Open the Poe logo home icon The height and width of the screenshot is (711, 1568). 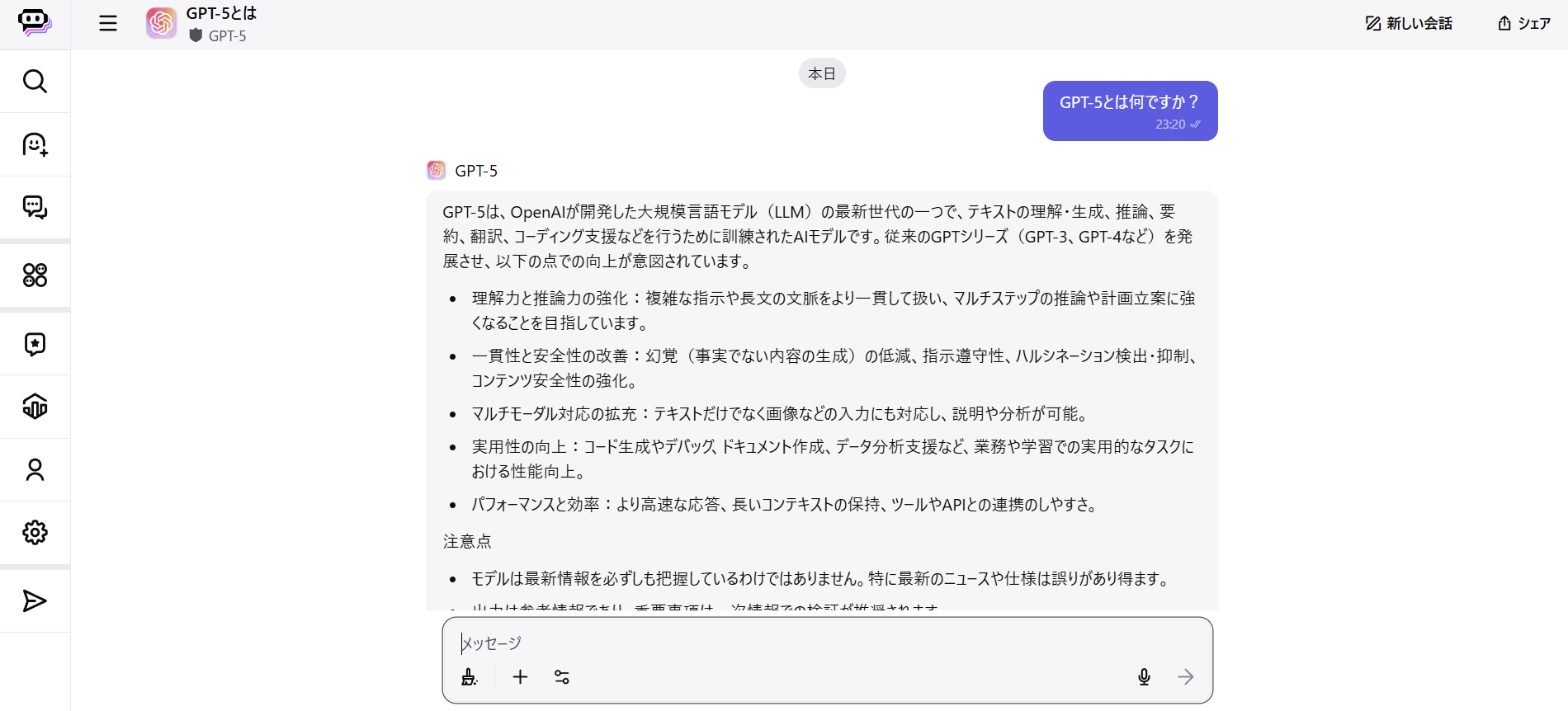tap(35, 22)
